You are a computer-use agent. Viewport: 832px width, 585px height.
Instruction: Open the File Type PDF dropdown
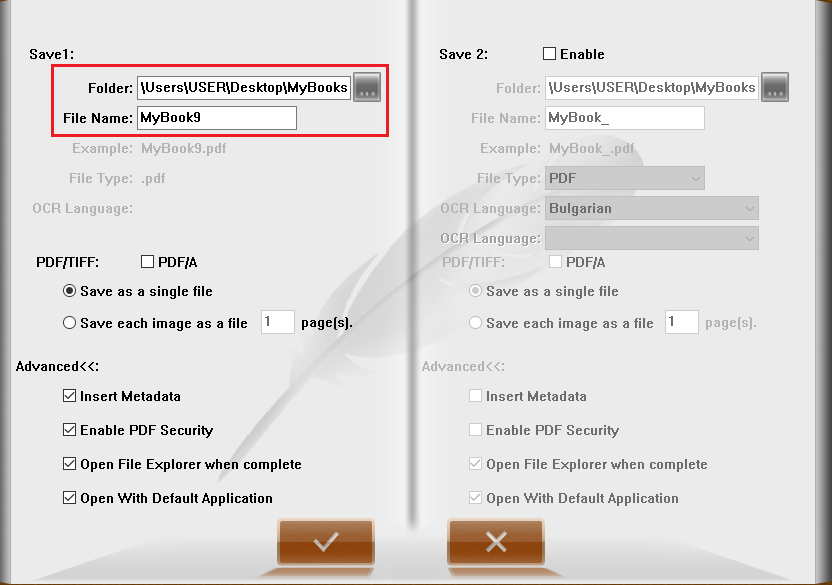[x=624, y=178]
